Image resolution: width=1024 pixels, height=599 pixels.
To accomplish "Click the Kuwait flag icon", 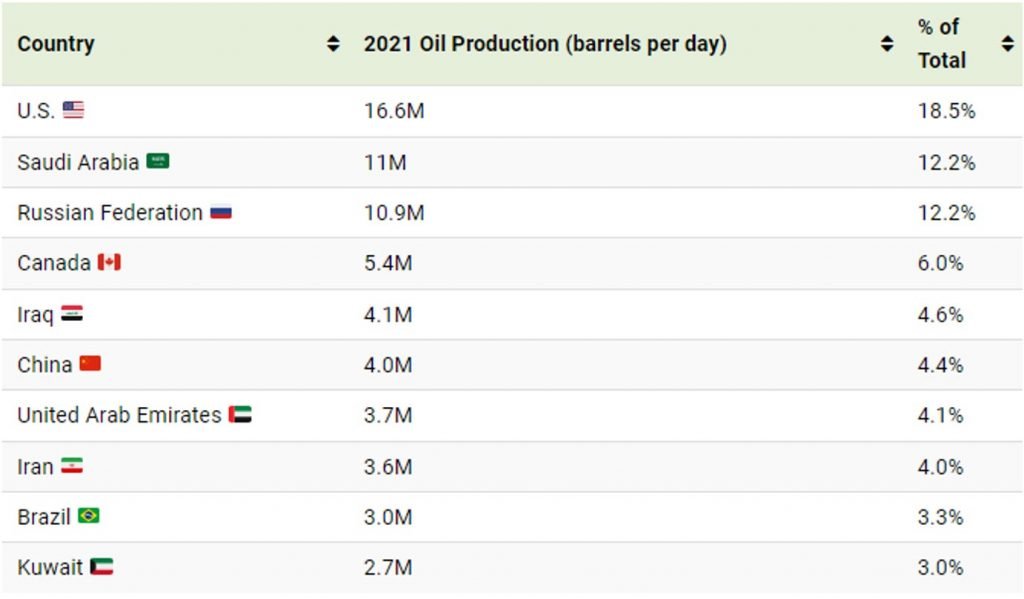I will [x=101, y=567].
